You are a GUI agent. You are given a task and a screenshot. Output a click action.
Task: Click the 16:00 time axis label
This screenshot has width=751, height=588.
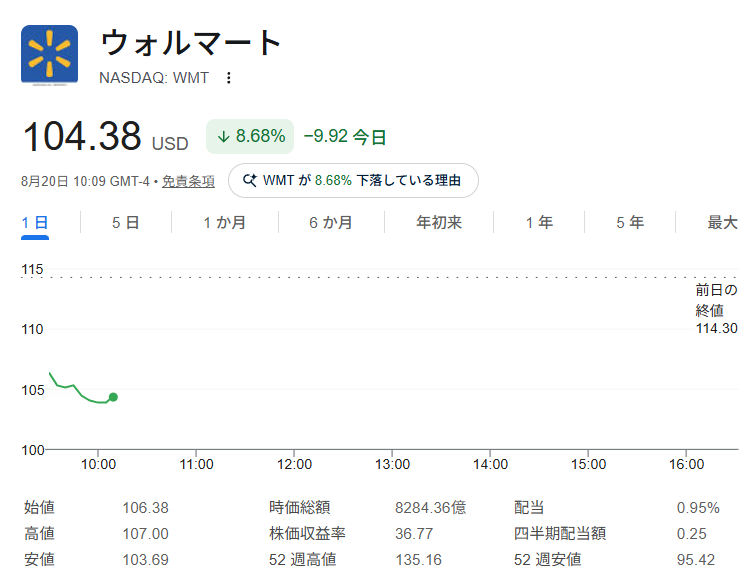click(x=686, y=464)
